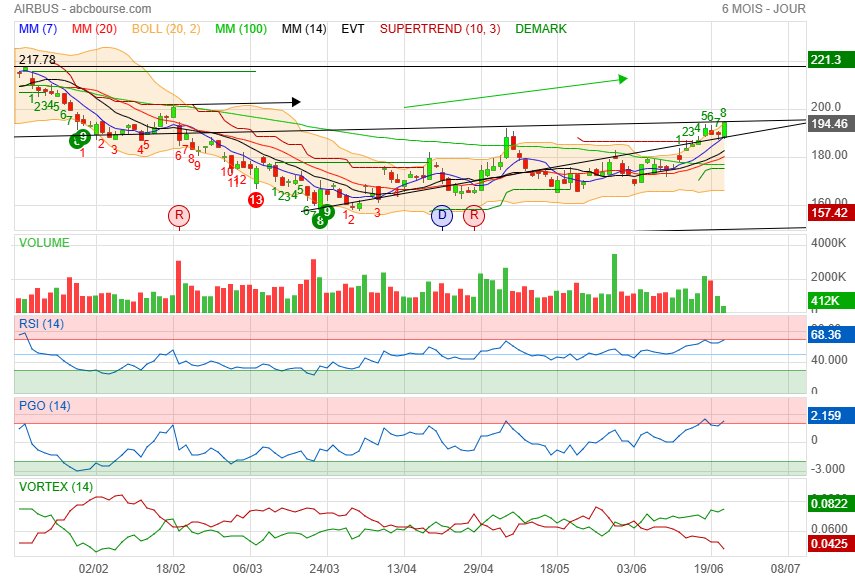Viewport: 855px width, 579px height.
Task: Click the green 9 DeMark marker near 02/02
Action: (x=83, y=136)
